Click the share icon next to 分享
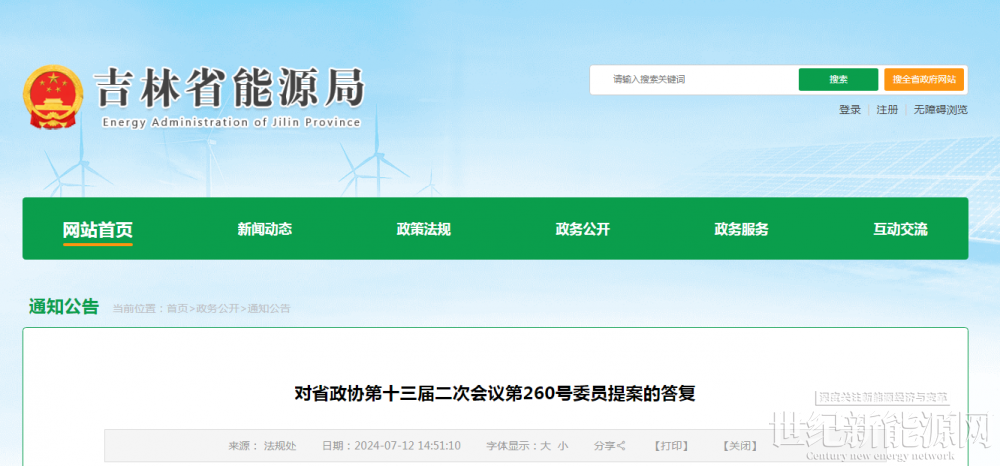This screenshot has height=466, width=1000. pos(622,446)
